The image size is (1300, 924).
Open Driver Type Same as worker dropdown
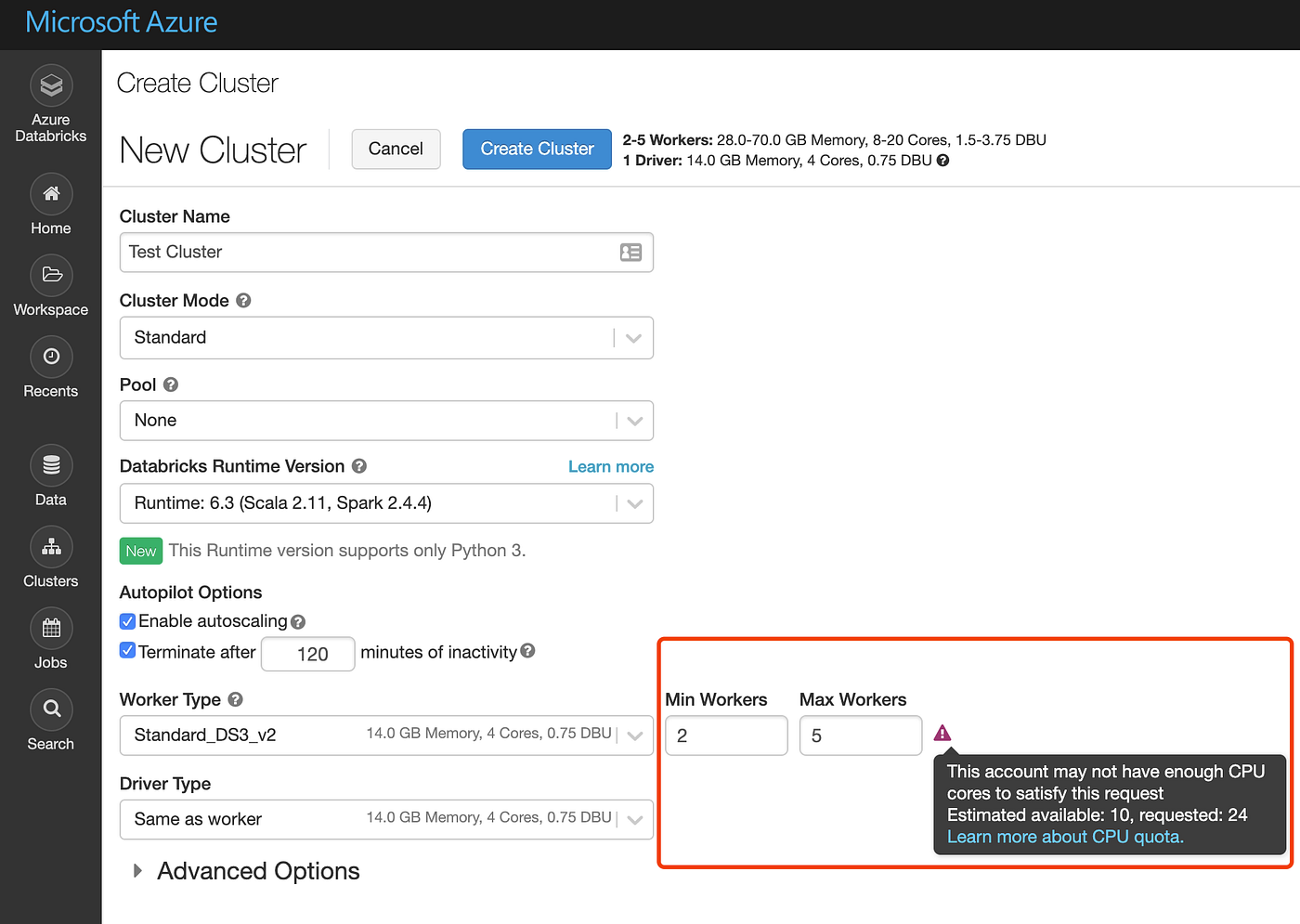coord(386,819)
